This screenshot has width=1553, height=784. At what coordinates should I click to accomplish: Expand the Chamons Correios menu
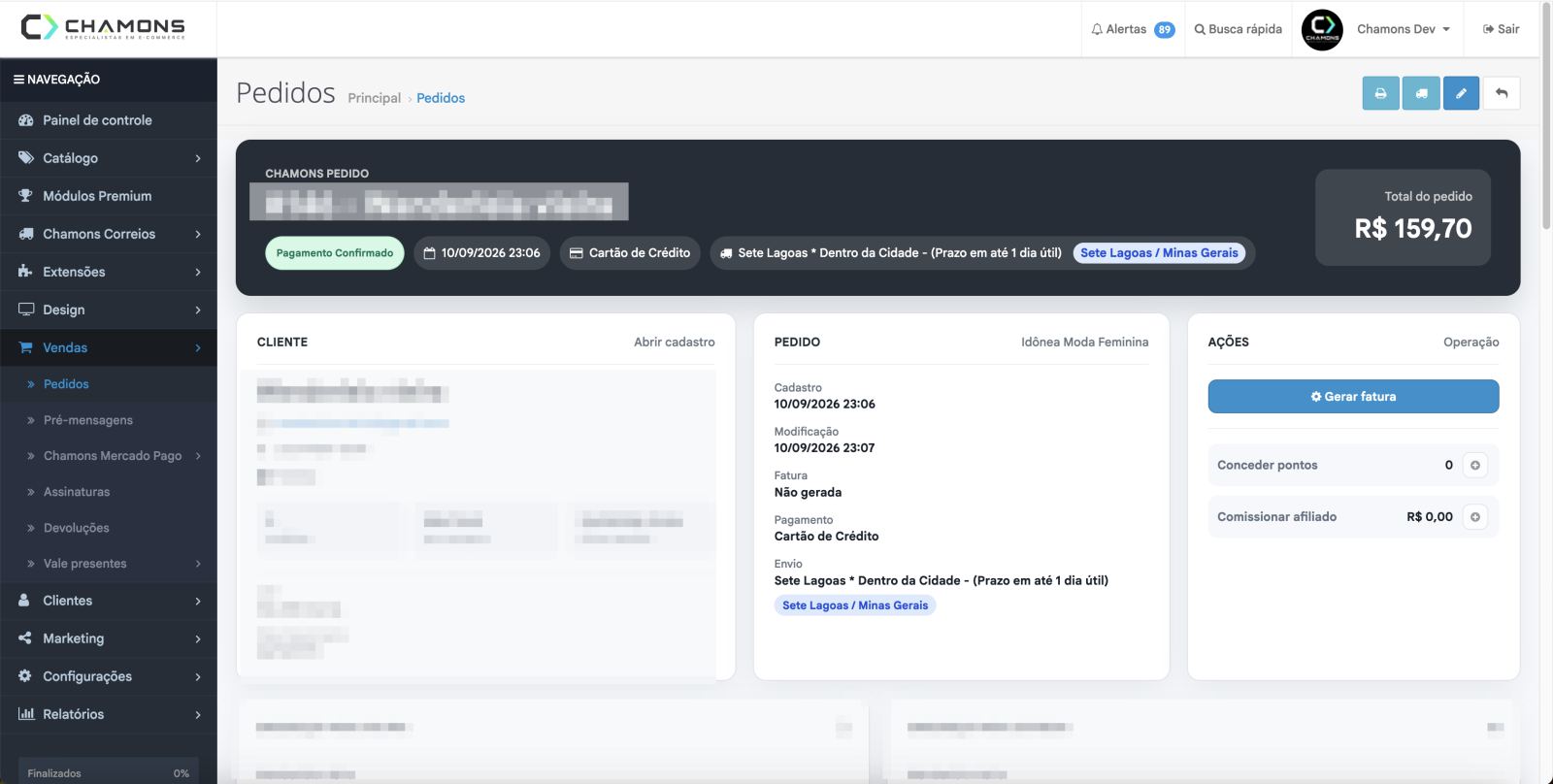pos(109,234)
